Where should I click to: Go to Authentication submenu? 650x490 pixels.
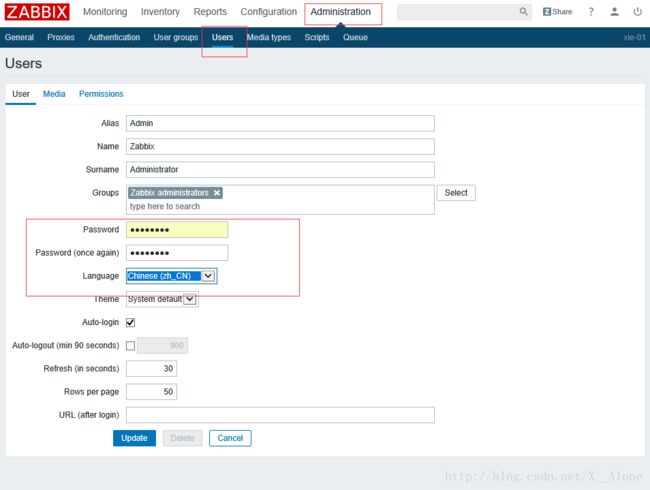click(114, 37)
